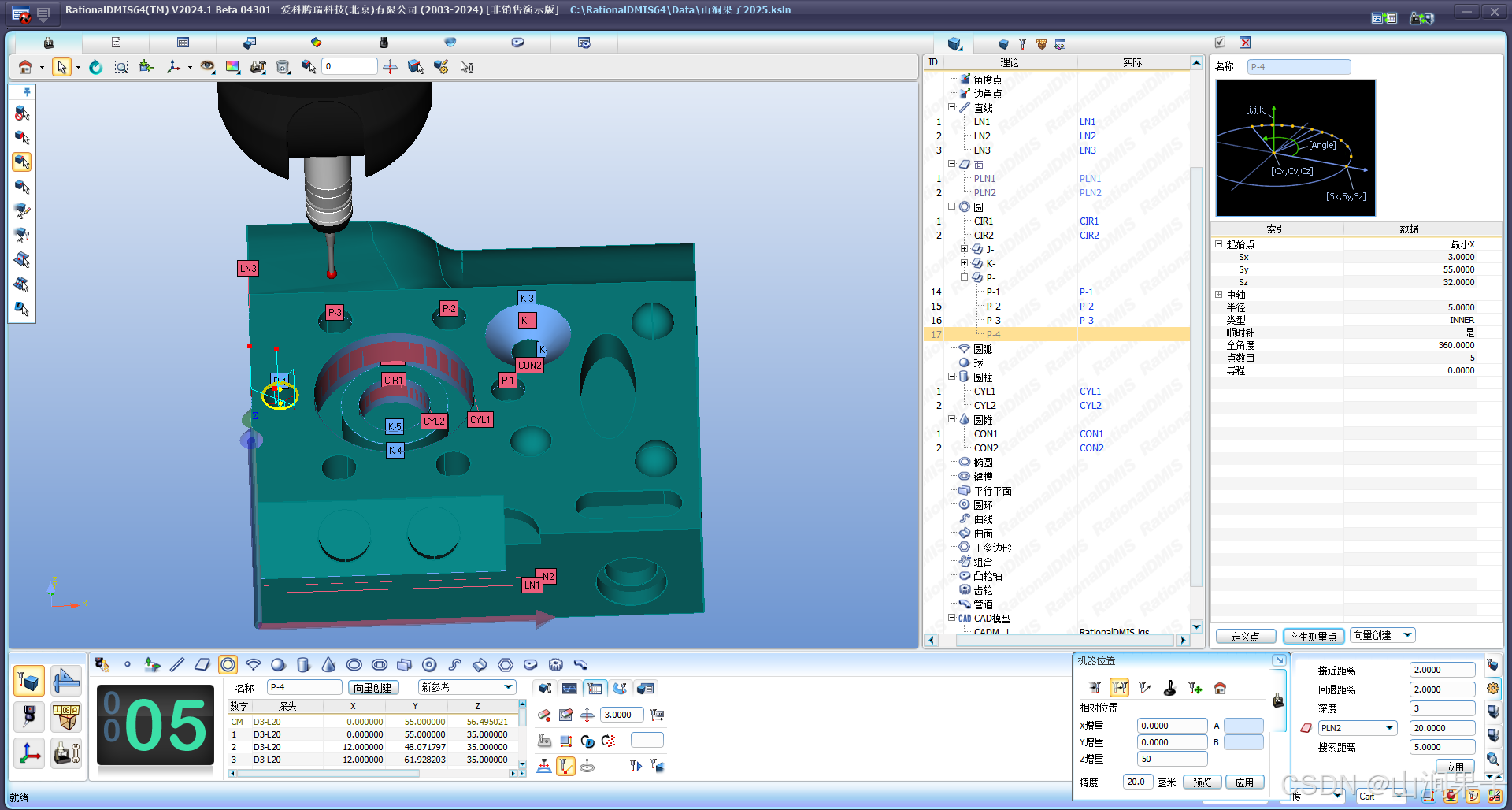Click the coordinate system XYZ button
This screenshot has width=1512, height=810.
click(29, 754)
